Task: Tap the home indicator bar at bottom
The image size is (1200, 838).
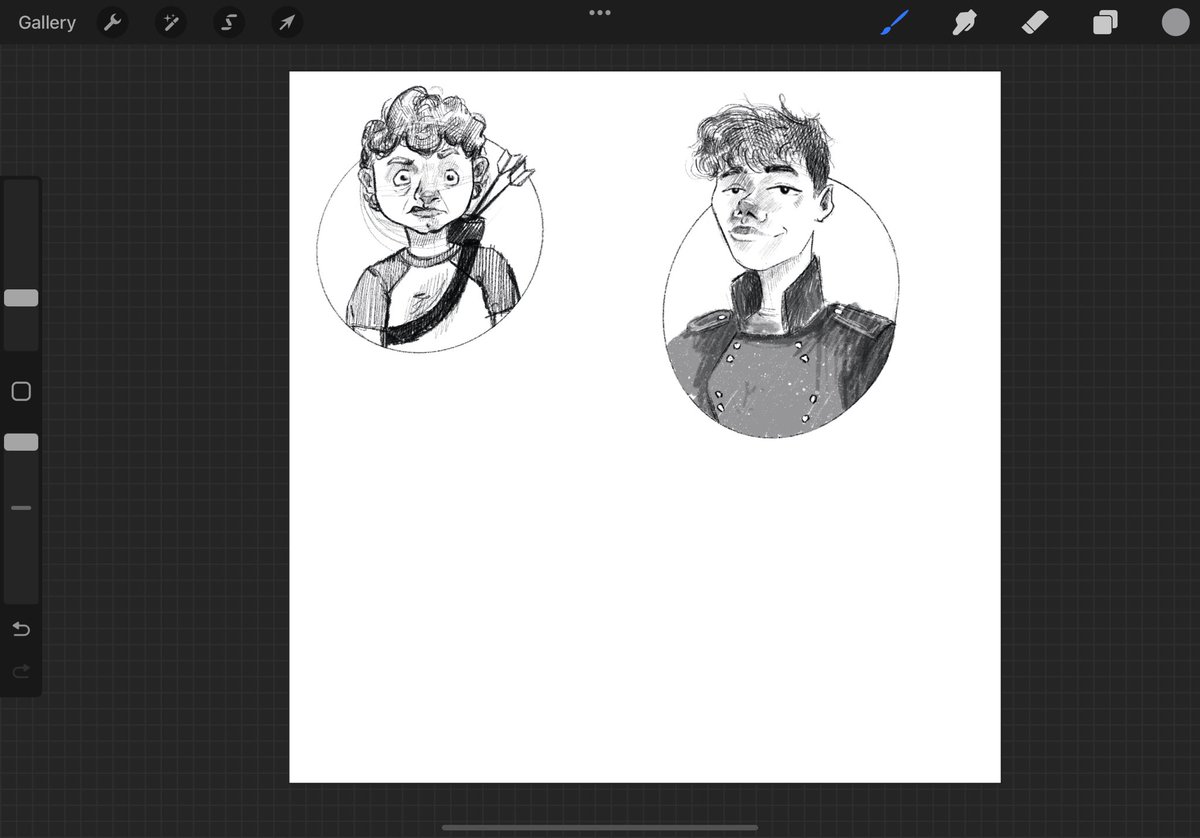Action: (x=600, y=828)
